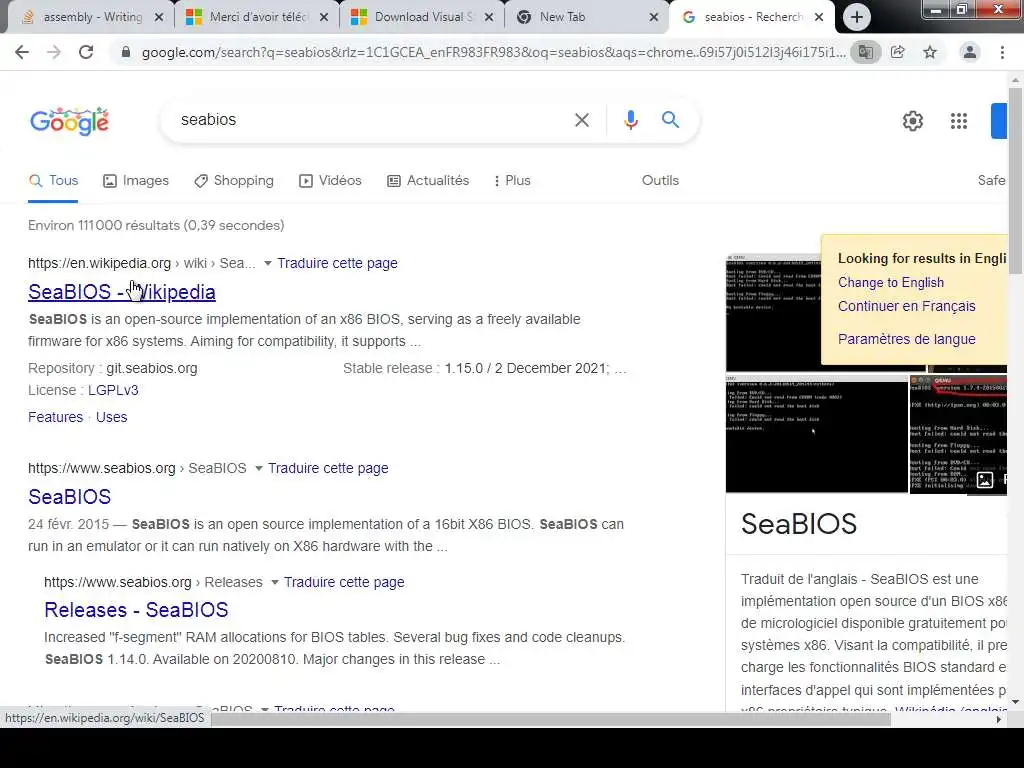Open the LGPLv3 license link

113,391
